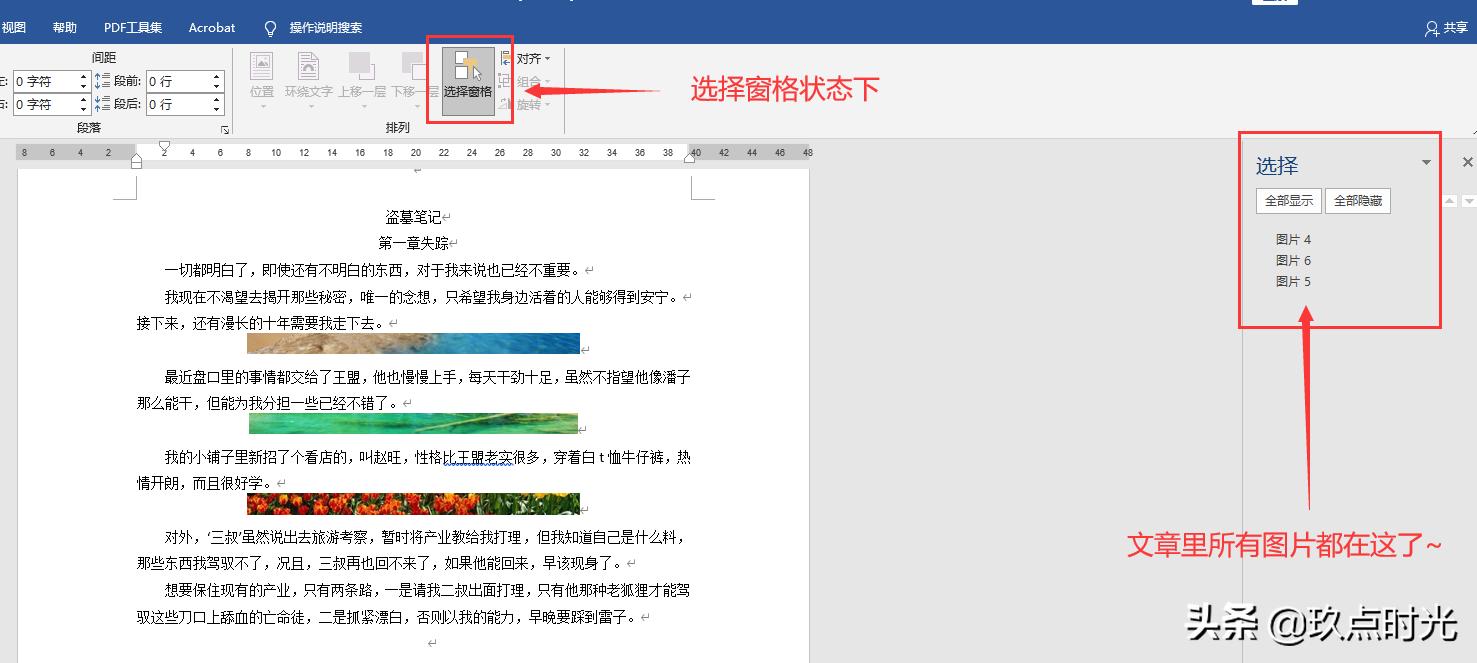Switch to the 视图 (View) ribbon tab
Screen dimensions: 1477x663
click(x=14, y=27)
